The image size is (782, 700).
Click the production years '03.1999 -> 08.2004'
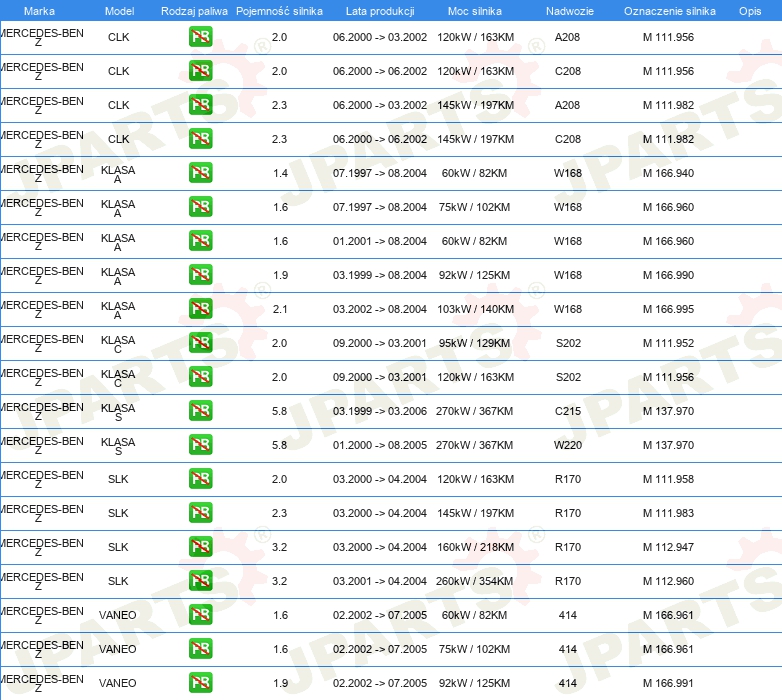(x=380, y=275)
